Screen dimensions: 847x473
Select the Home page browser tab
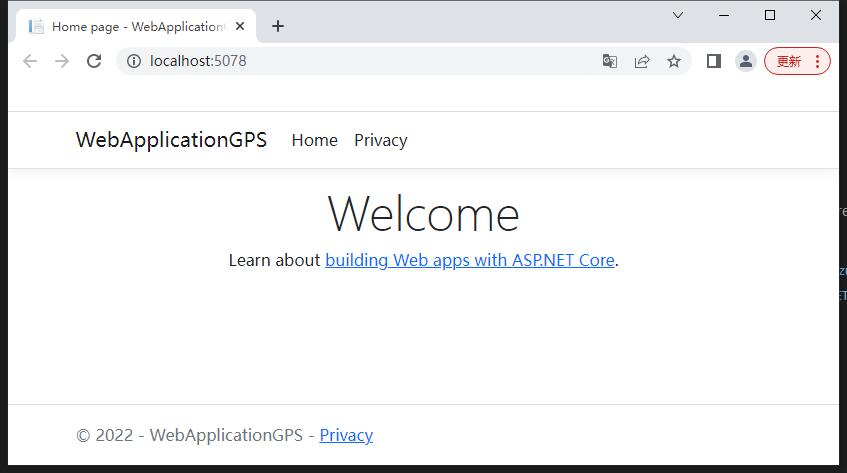pos(130,26)
